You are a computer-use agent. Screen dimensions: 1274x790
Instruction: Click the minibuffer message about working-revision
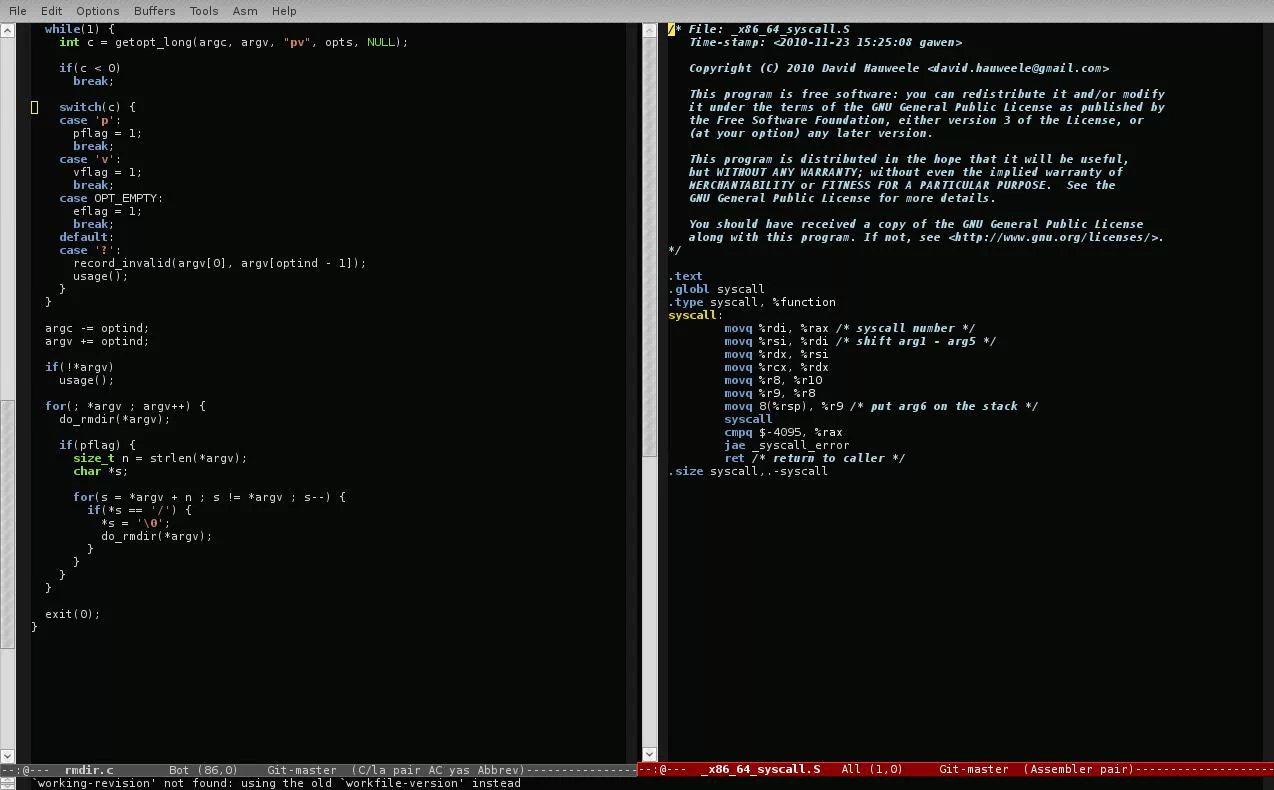click(277, 783)
